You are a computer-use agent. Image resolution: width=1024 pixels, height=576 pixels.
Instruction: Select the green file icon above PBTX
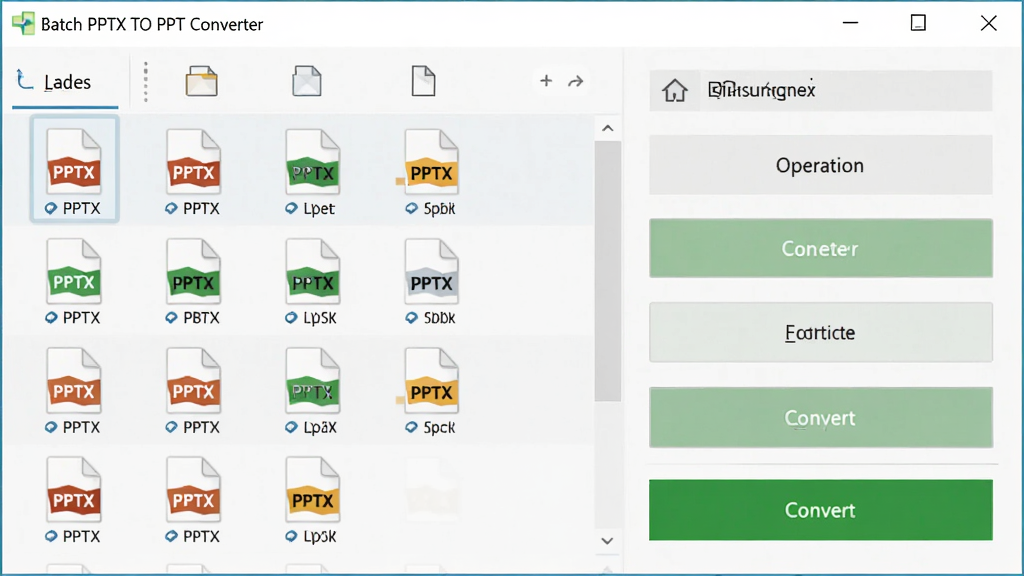tap(193, 271)
